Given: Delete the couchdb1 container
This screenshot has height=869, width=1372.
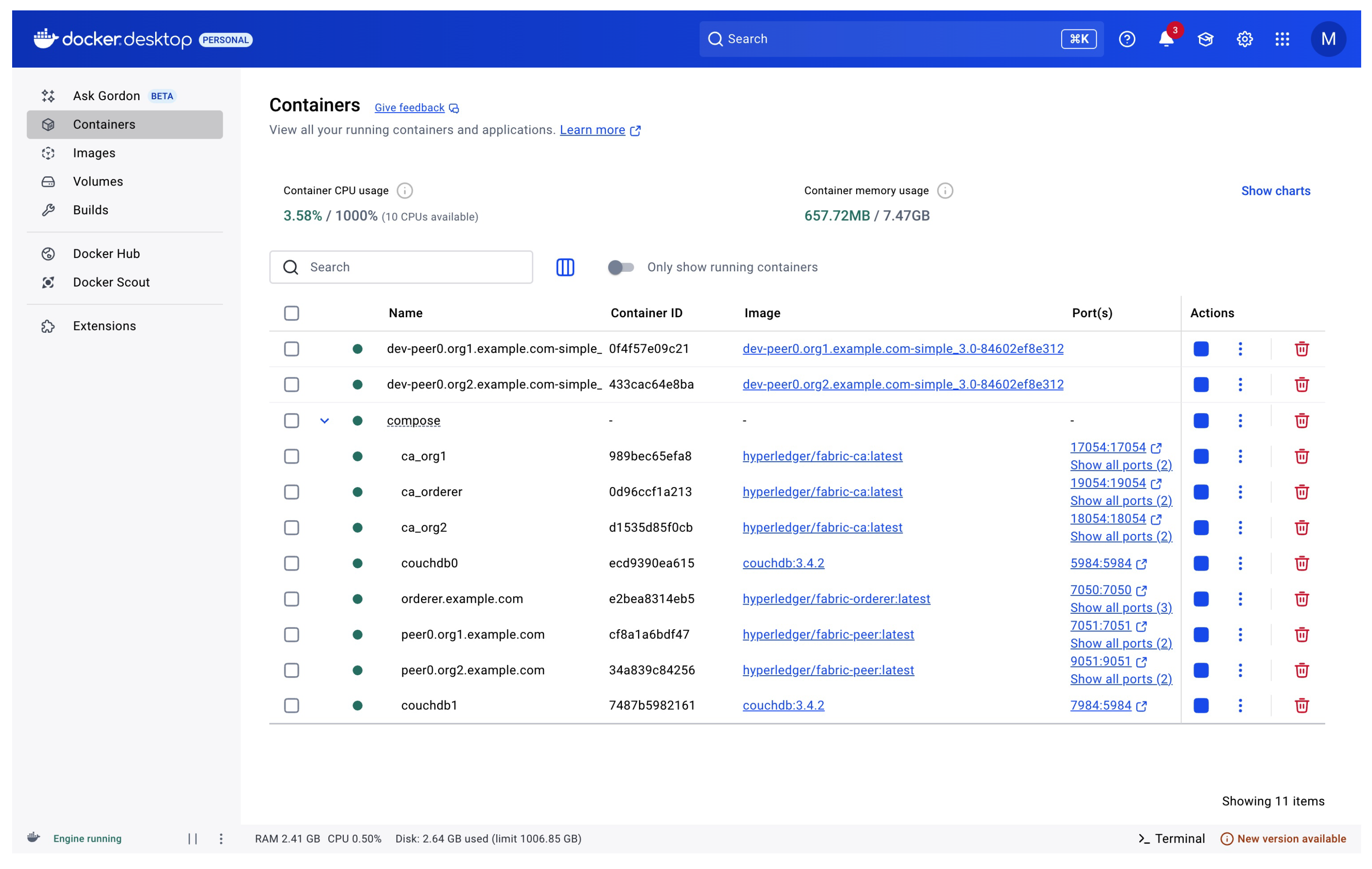Looking at the screenshot, I should 1301,706.
